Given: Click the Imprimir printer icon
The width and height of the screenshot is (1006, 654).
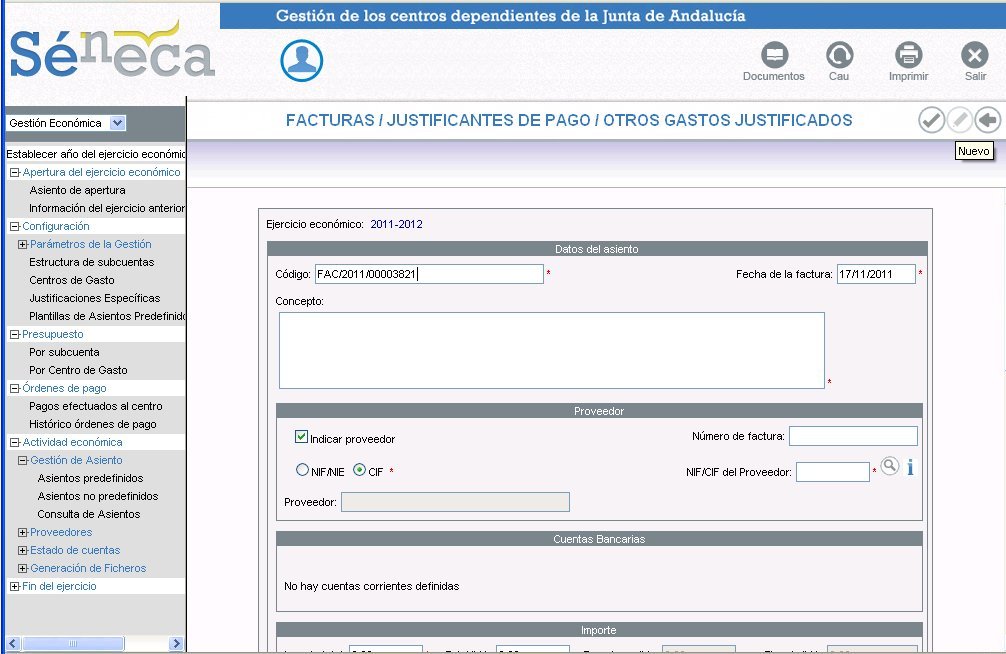Looking at the screenshot, I should tap(908, 55).
